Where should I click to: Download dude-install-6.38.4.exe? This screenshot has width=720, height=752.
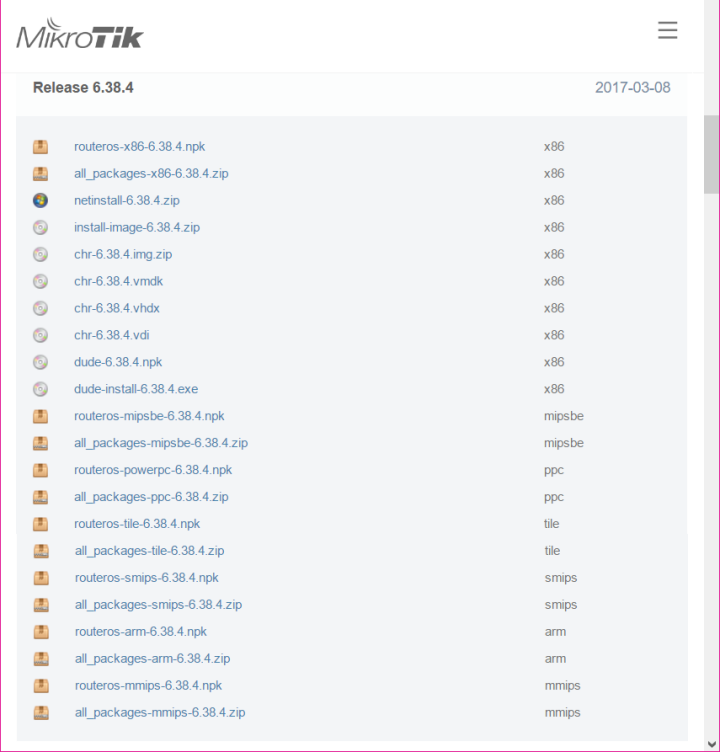(x=136, y=388)
